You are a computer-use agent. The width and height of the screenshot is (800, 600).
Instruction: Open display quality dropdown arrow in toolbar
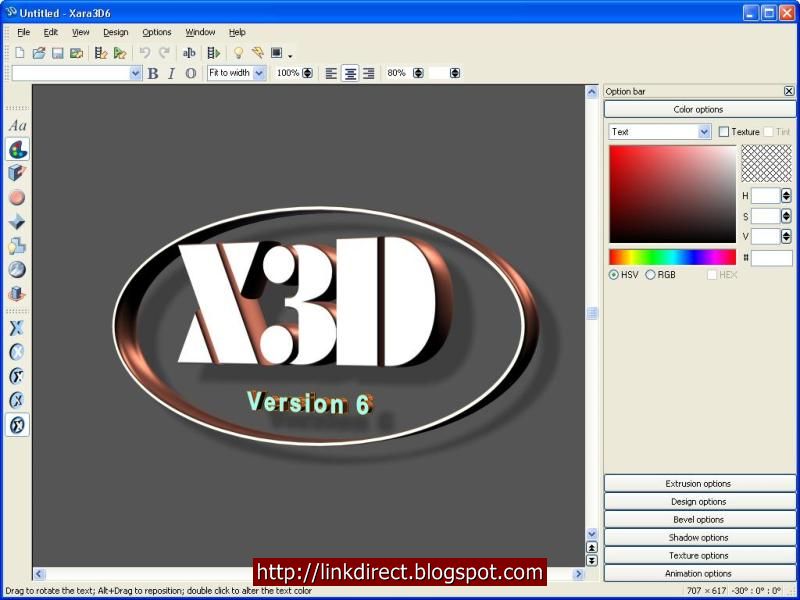(290, 55)
